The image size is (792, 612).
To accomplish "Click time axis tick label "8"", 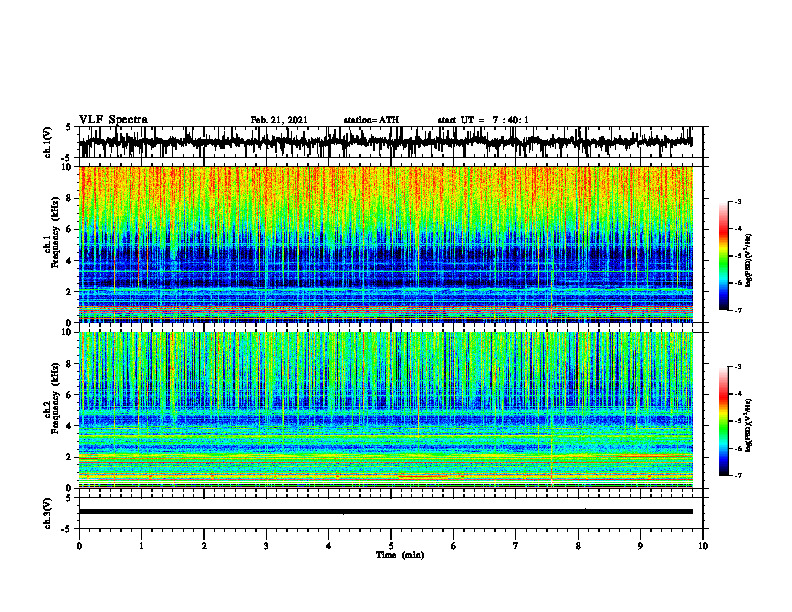I will click(578, 546).
